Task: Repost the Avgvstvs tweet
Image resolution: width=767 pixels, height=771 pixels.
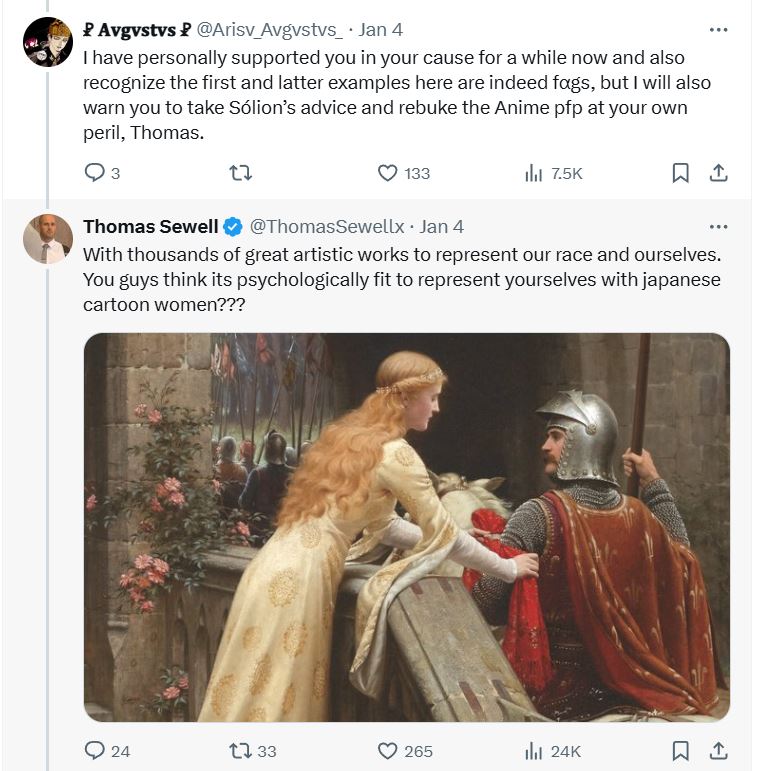Action: [x=240, y=173]
